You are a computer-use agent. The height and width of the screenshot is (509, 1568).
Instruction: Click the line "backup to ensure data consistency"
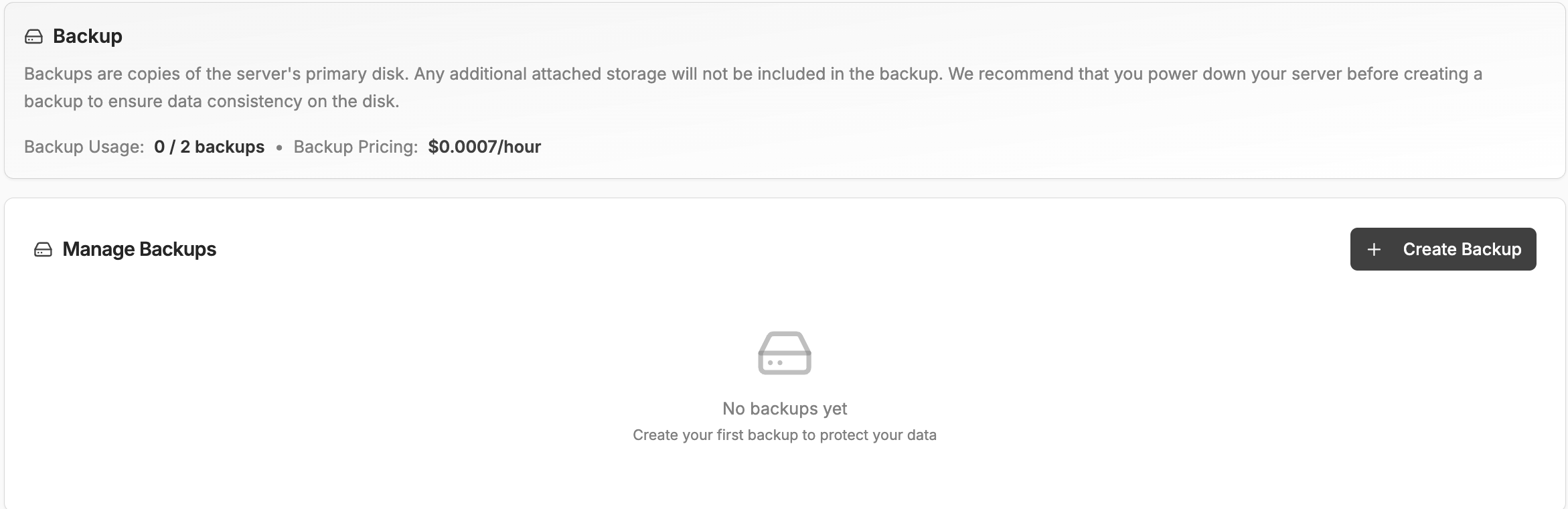click(212, 101)
